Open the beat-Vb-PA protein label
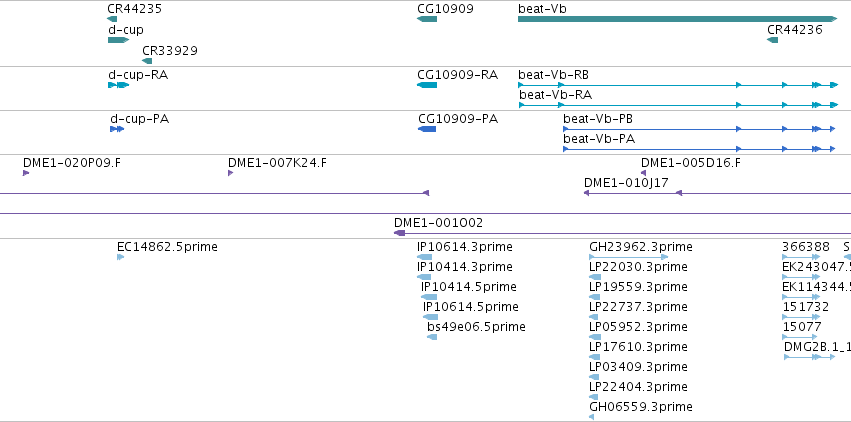 tap(599, 139)
